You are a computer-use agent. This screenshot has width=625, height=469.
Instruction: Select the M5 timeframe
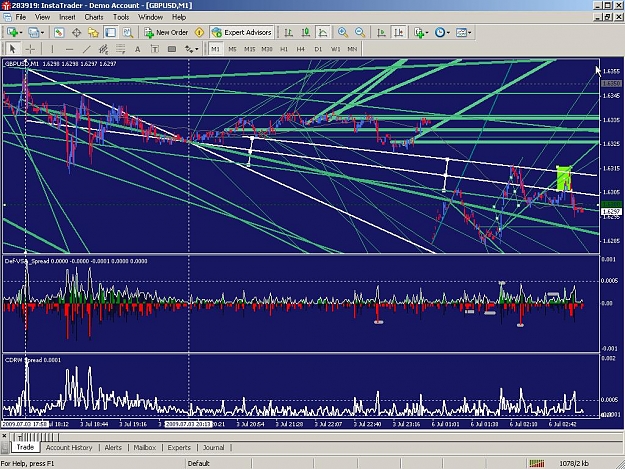click(x=232, y=49)
